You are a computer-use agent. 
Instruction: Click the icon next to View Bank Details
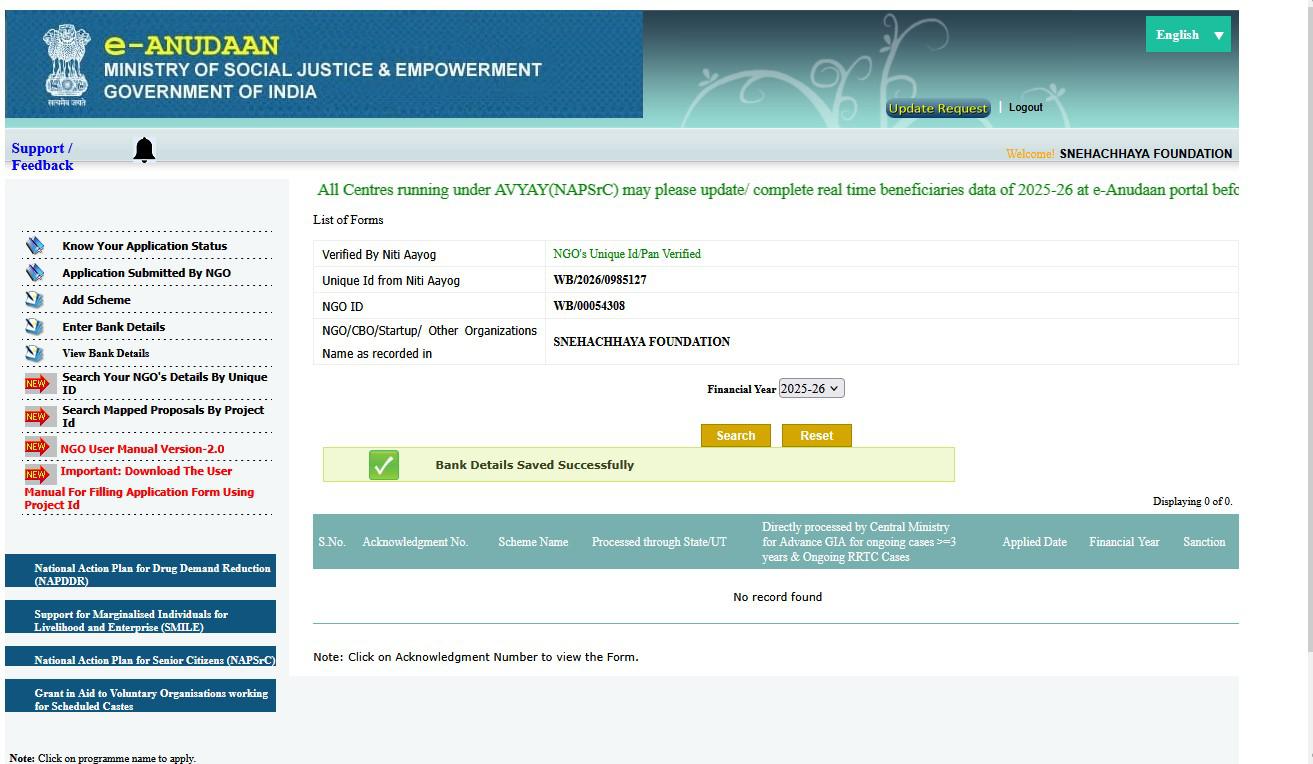click(x=35, y=353)
